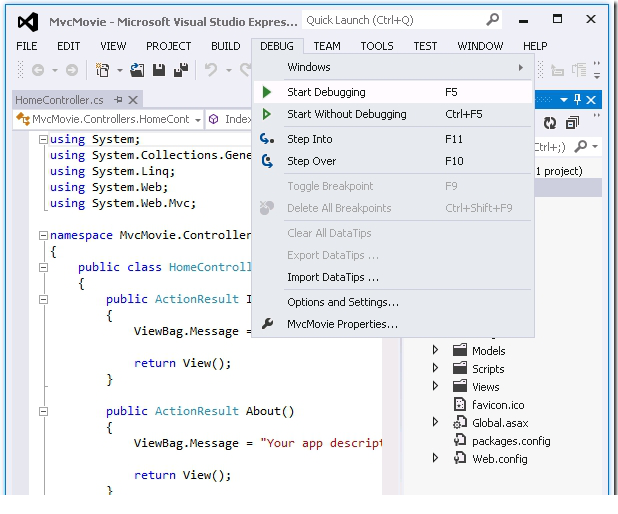Screen dimensions: 618x514
Task: Click the wrench icon beside MvcMovie Properties
Action: point(267,324)
